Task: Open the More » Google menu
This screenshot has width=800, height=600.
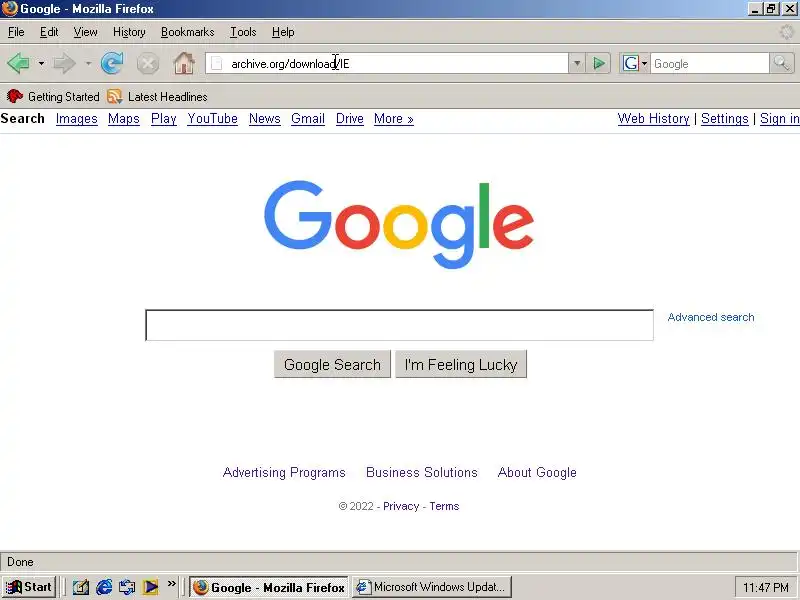Action: [x=393, y=119]
